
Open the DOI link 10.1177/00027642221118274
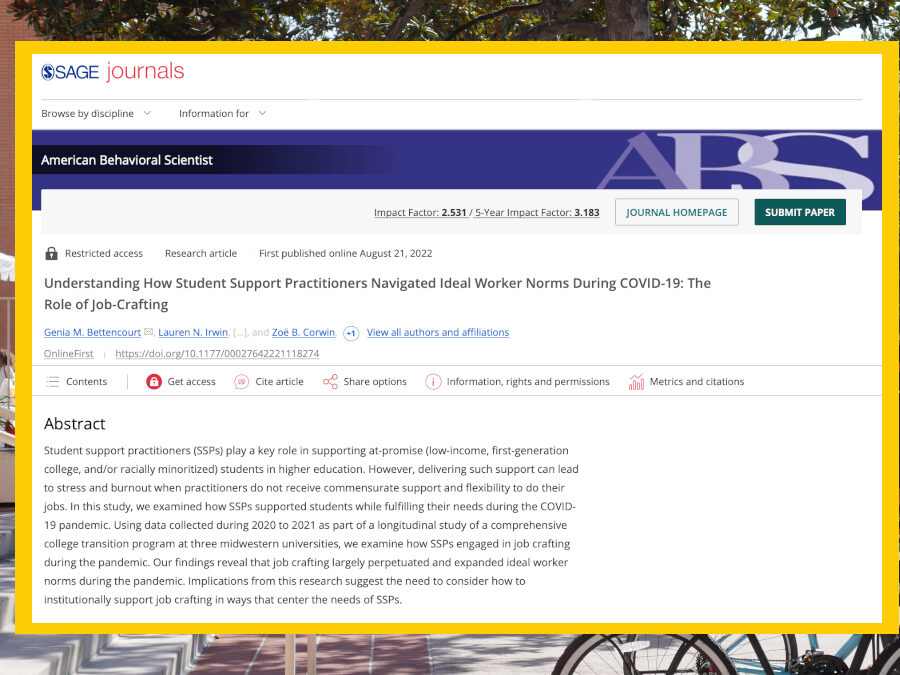(x=217, y=354)
